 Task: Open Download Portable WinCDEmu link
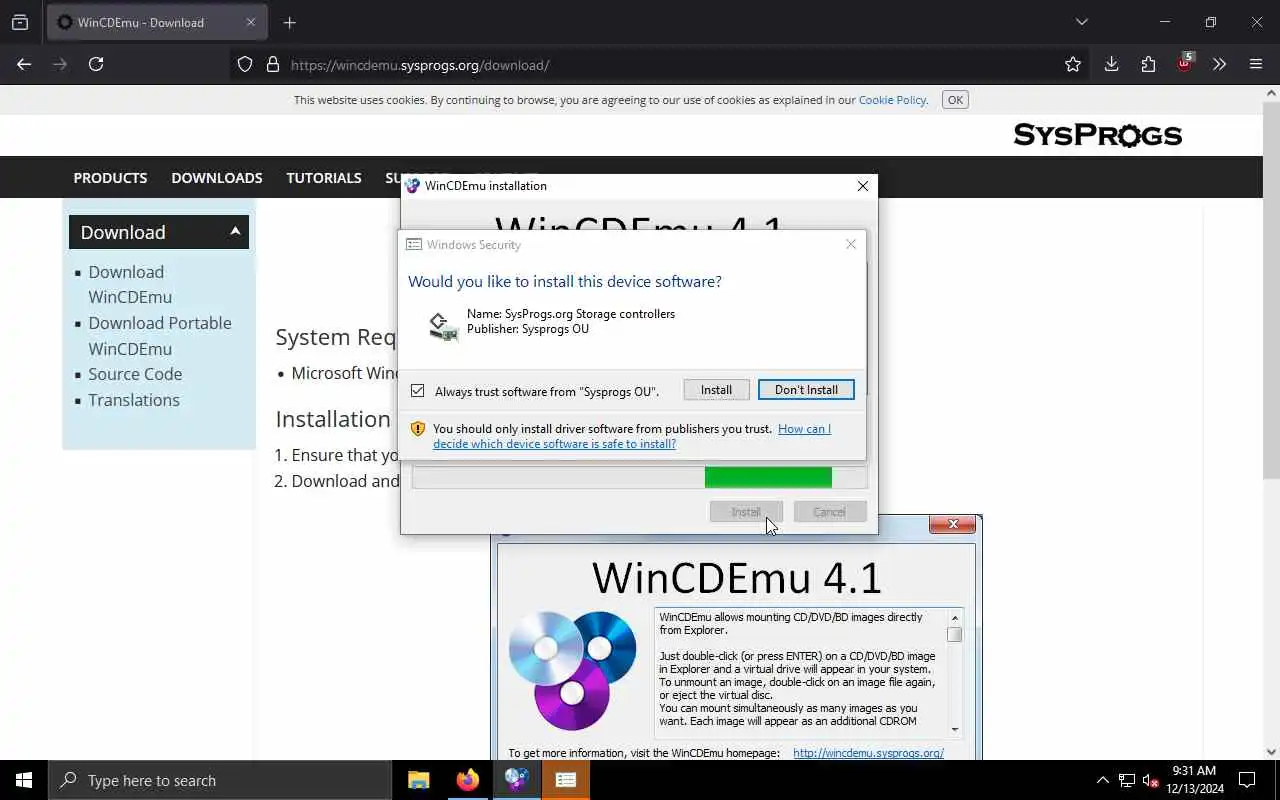coord(160,336)
